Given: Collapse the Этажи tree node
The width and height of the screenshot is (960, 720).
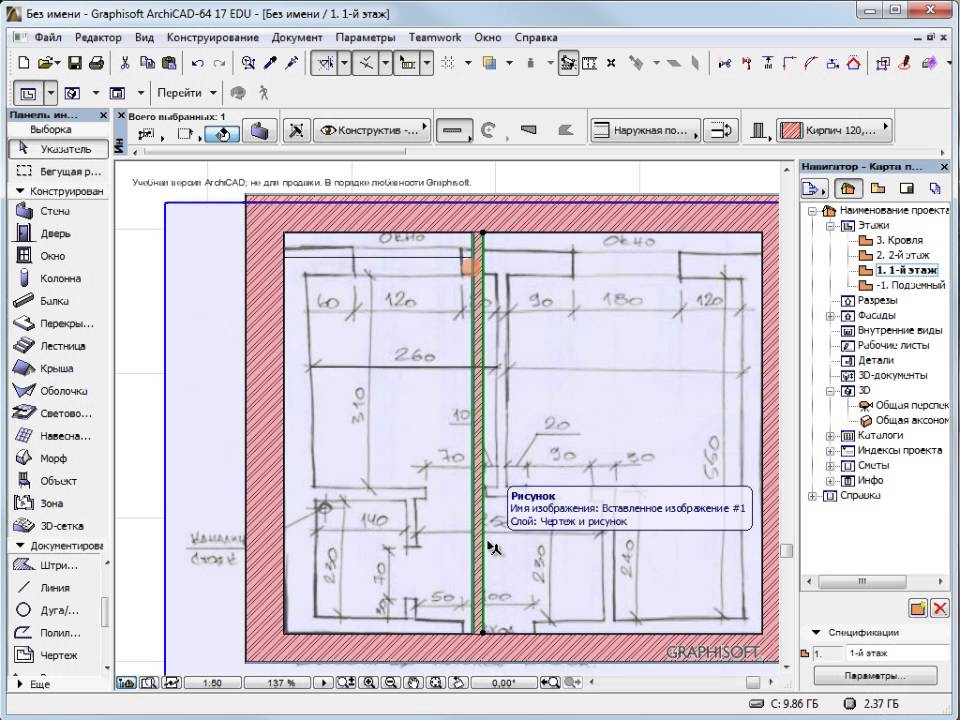Looking at the screenshot, I should click(x=830, y=226).
